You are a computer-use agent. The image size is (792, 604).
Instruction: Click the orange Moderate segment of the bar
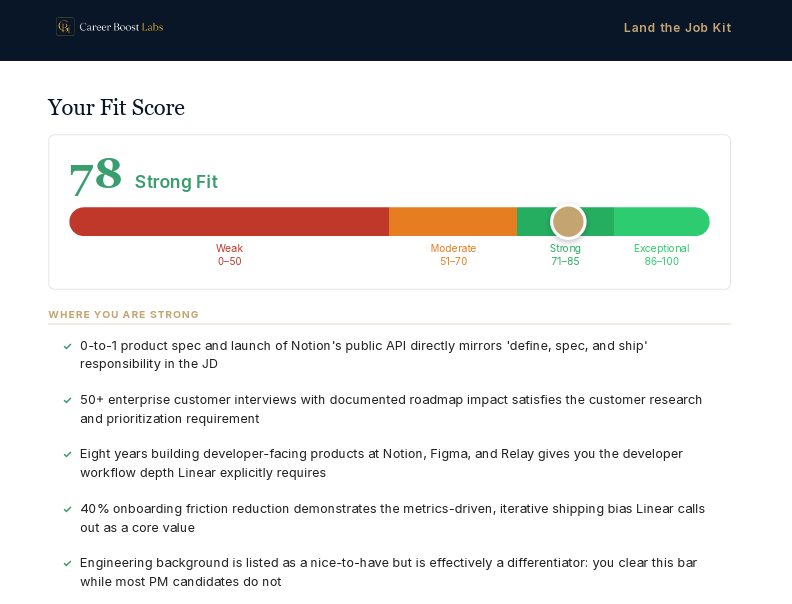[453, 222]
